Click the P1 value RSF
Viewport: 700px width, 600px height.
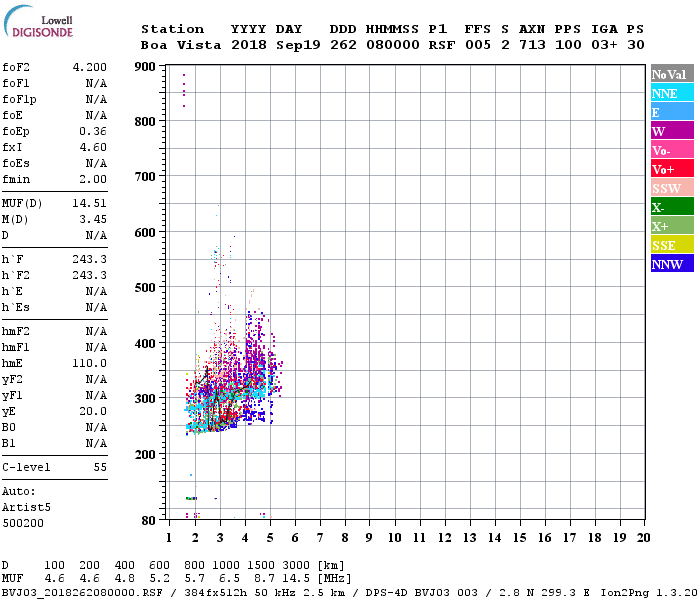(442, 45)
